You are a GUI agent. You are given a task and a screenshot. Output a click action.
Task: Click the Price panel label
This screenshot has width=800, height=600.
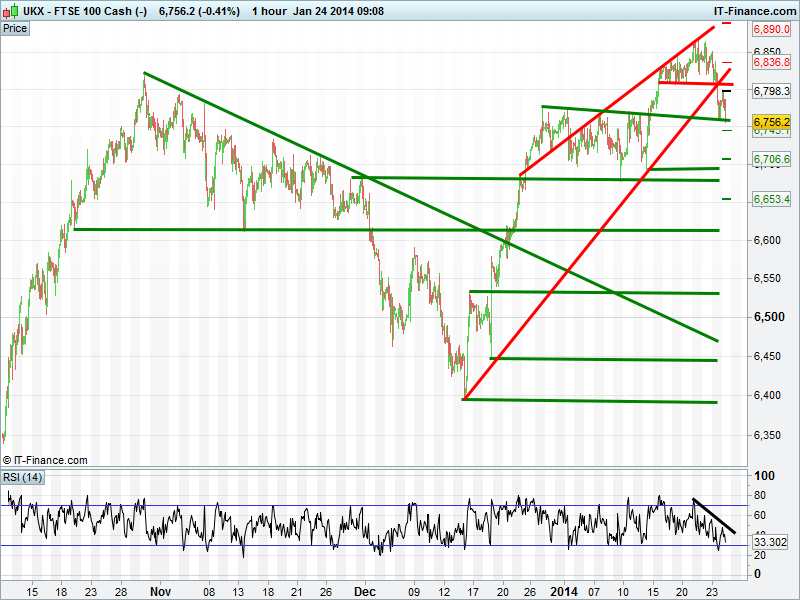pyautogui.click(x=15, y=29)
